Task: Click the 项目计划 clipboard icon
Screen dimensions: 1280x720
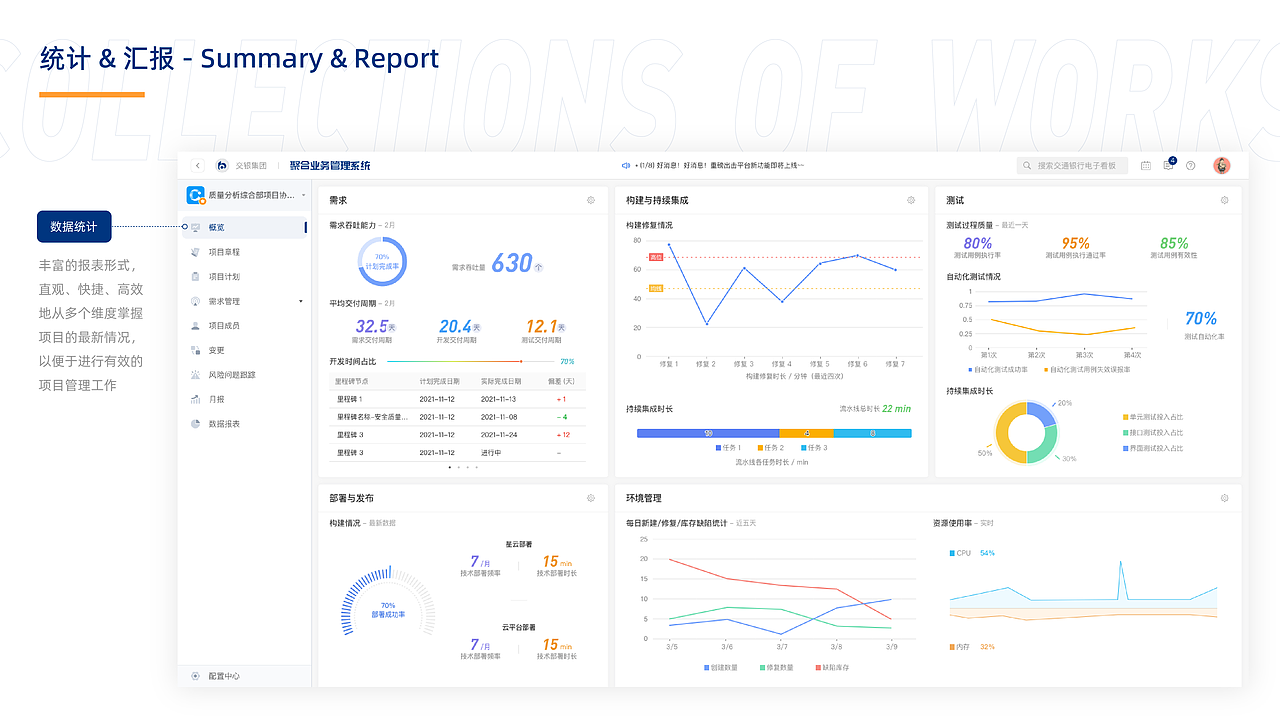Action: [x=195, y=277]
